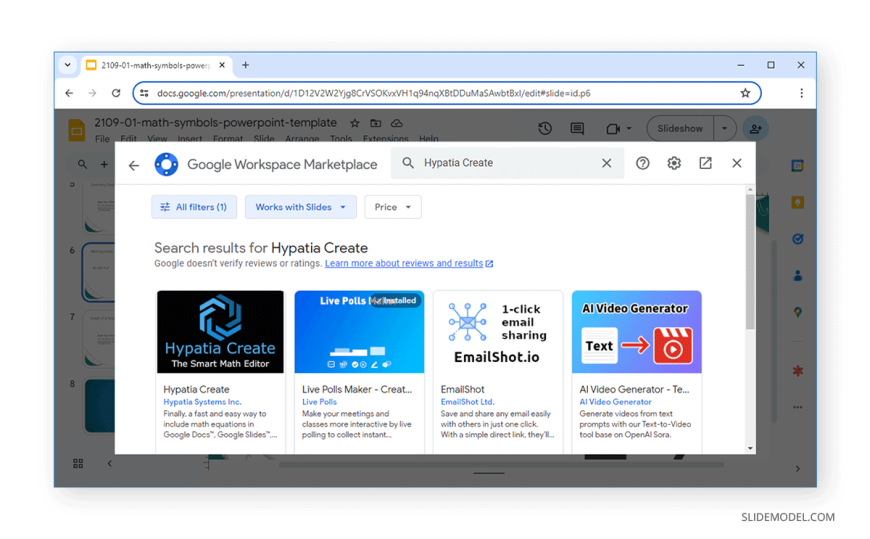Open the Hypatia Create app card image
The width and height of the screenshot is (870, 539).
pos(220,332)
